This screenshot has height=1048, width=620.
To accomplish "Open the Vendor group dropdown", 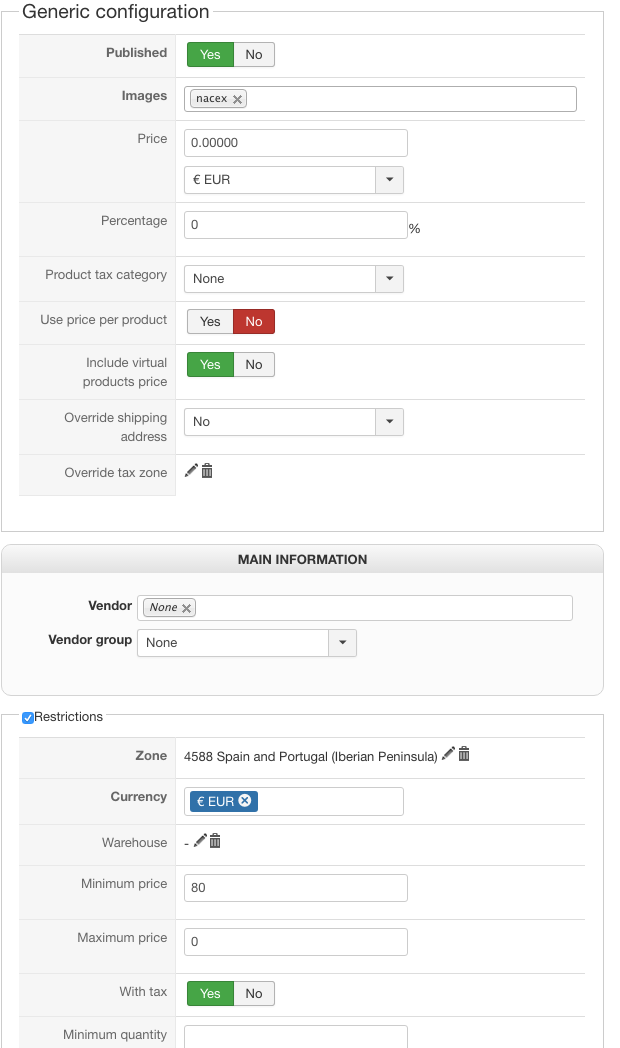I will [247, 642].
